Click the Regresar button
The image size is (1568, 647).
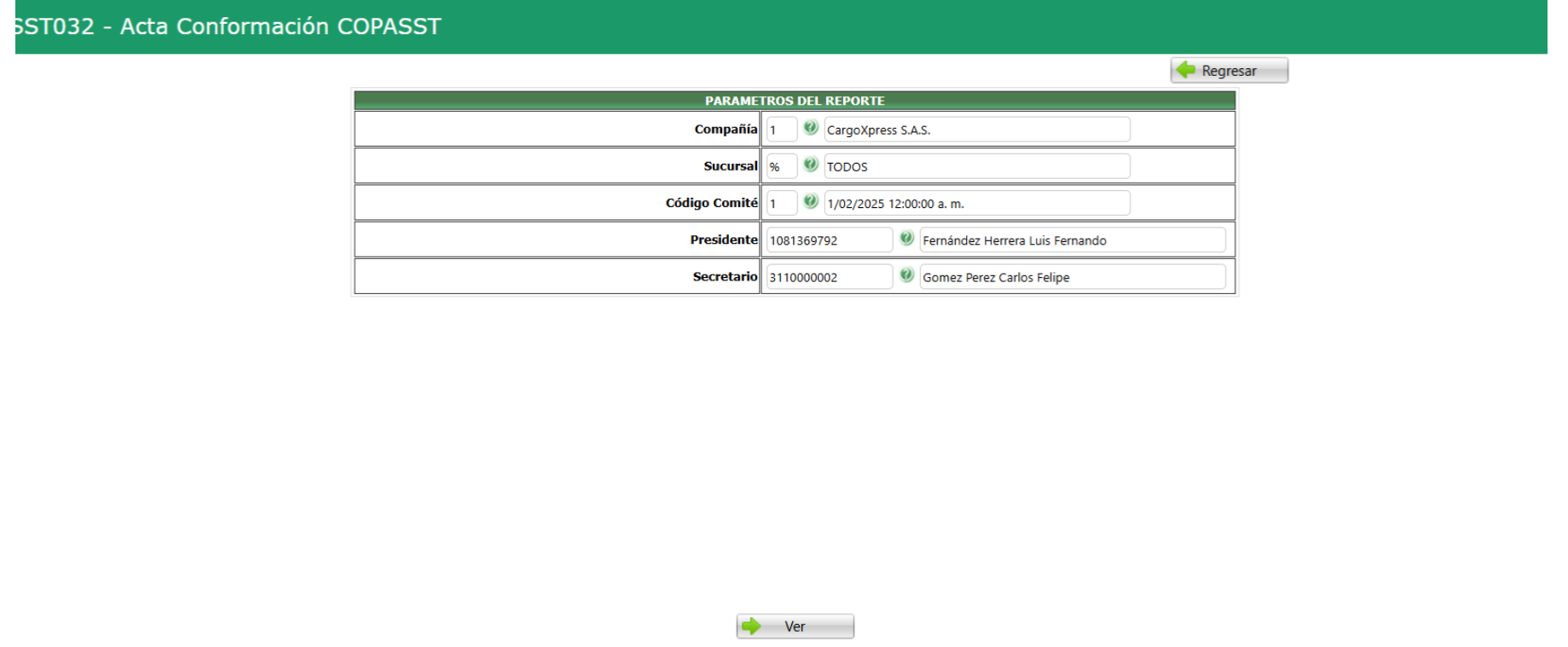(x=1229, y=71)
